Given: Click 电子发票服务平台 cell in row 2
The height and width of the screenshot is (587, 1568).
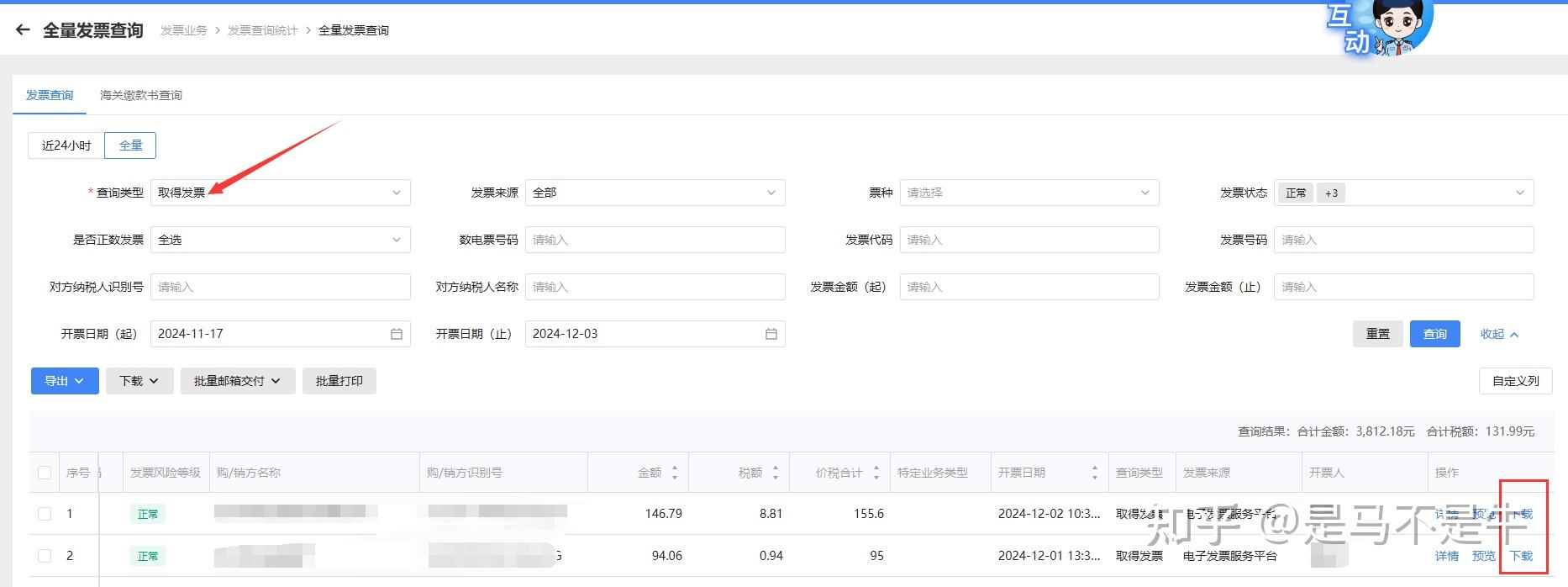Looking at the screenshot, I should 1230,556.
